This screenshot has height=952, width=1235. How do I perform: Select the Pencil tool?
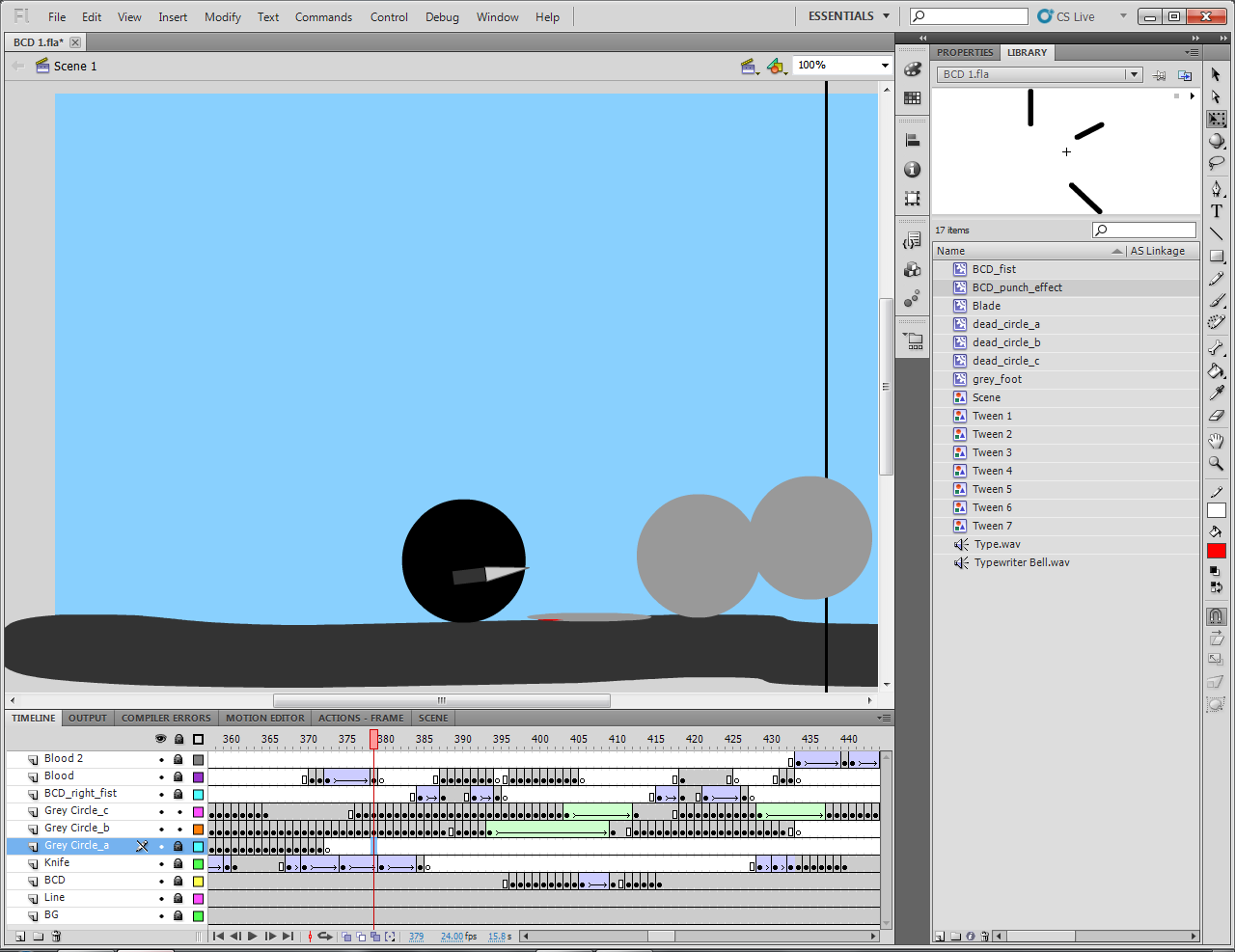pyautogui.click(x=1216, y=278)
